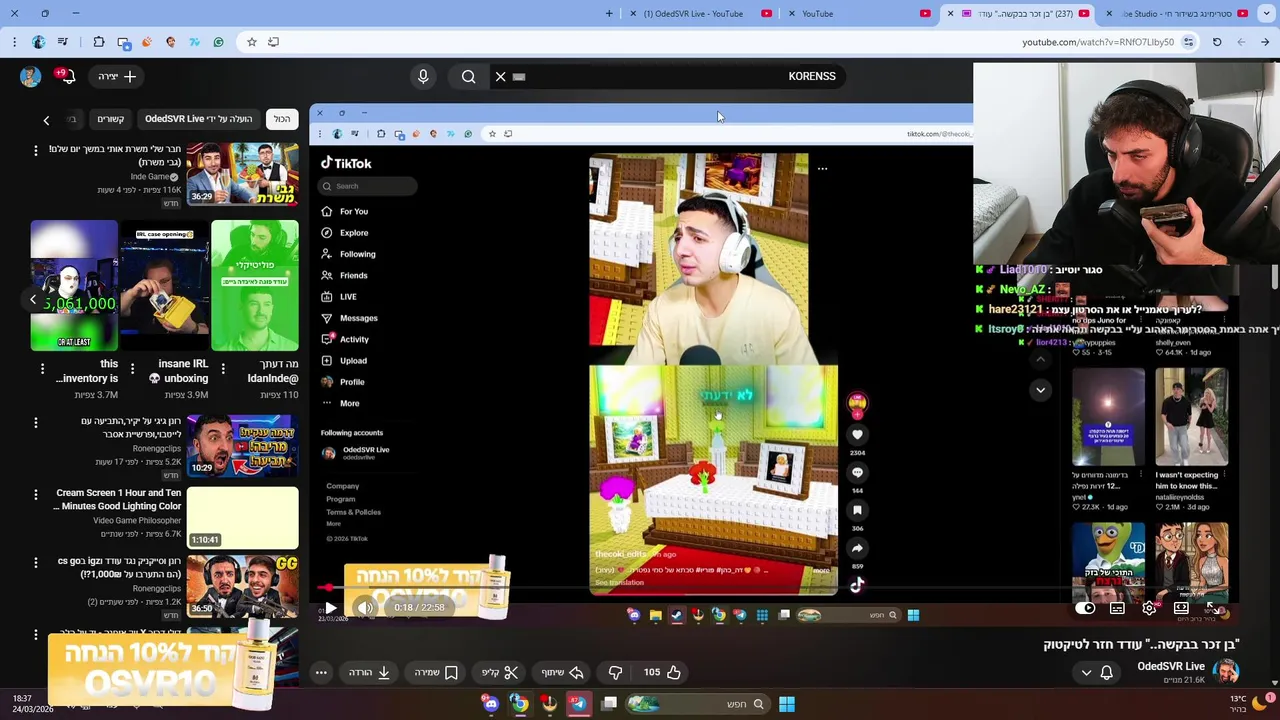
Task: Like the video with 105 likes
Action: click(x=662, y=672)
